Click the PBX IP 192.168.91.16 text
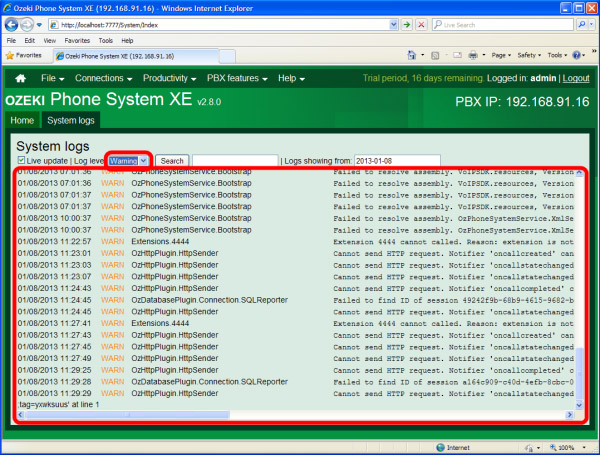600x455 pixels. point(522,102)
